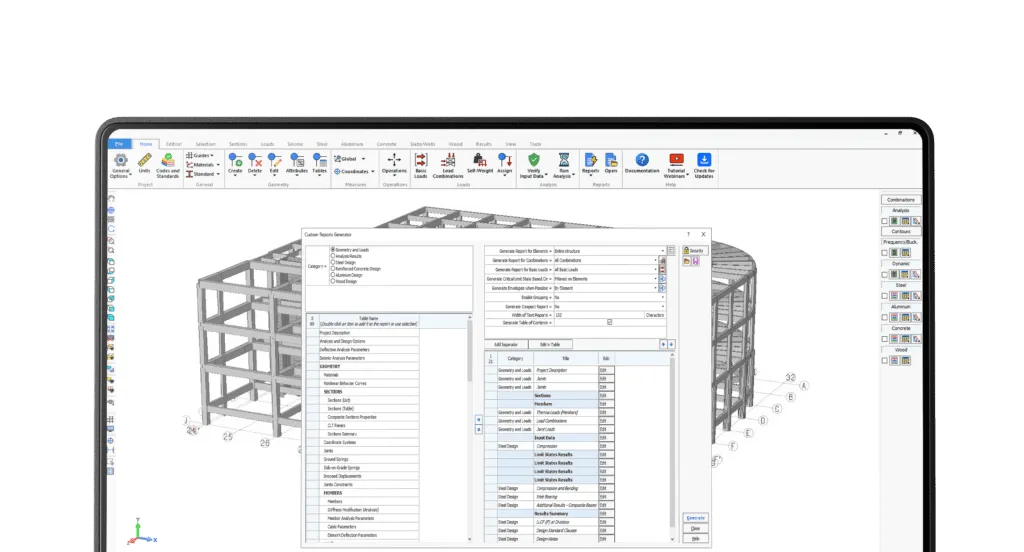Open Tutorial Webinars

[x=676, y=165]
